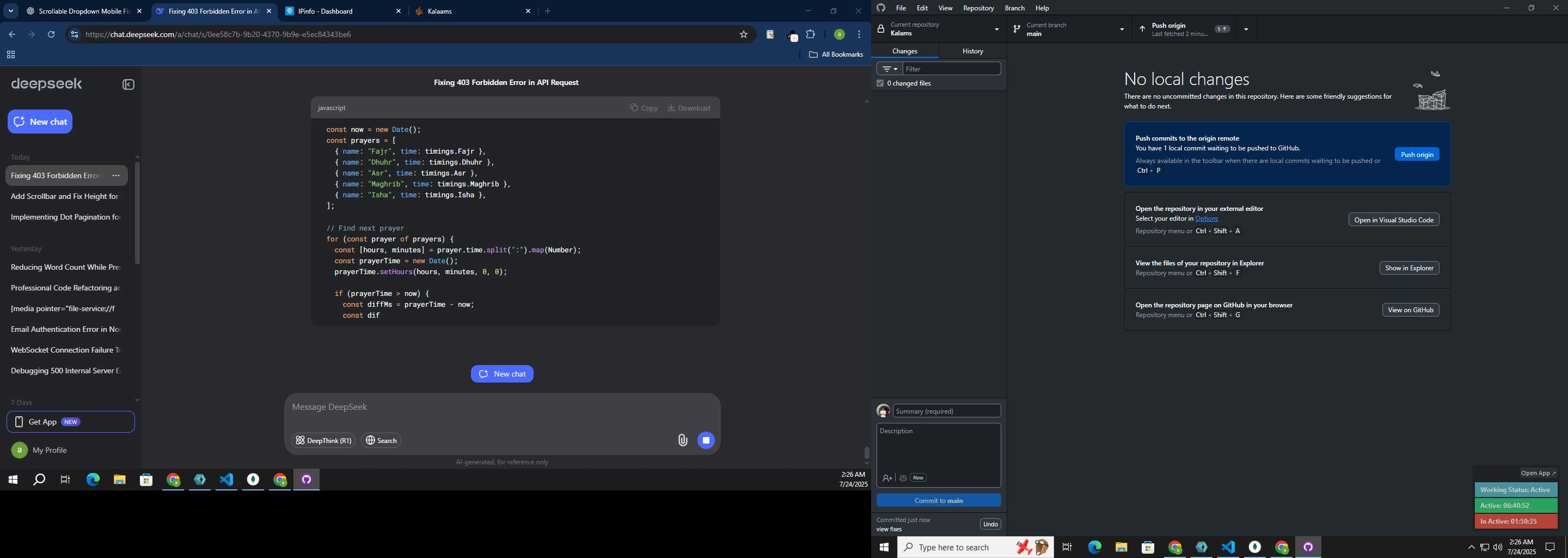The height and width of the screenshot is (558, 1568).
Task: Open the Branch menu
Action: click(1014, 8)
